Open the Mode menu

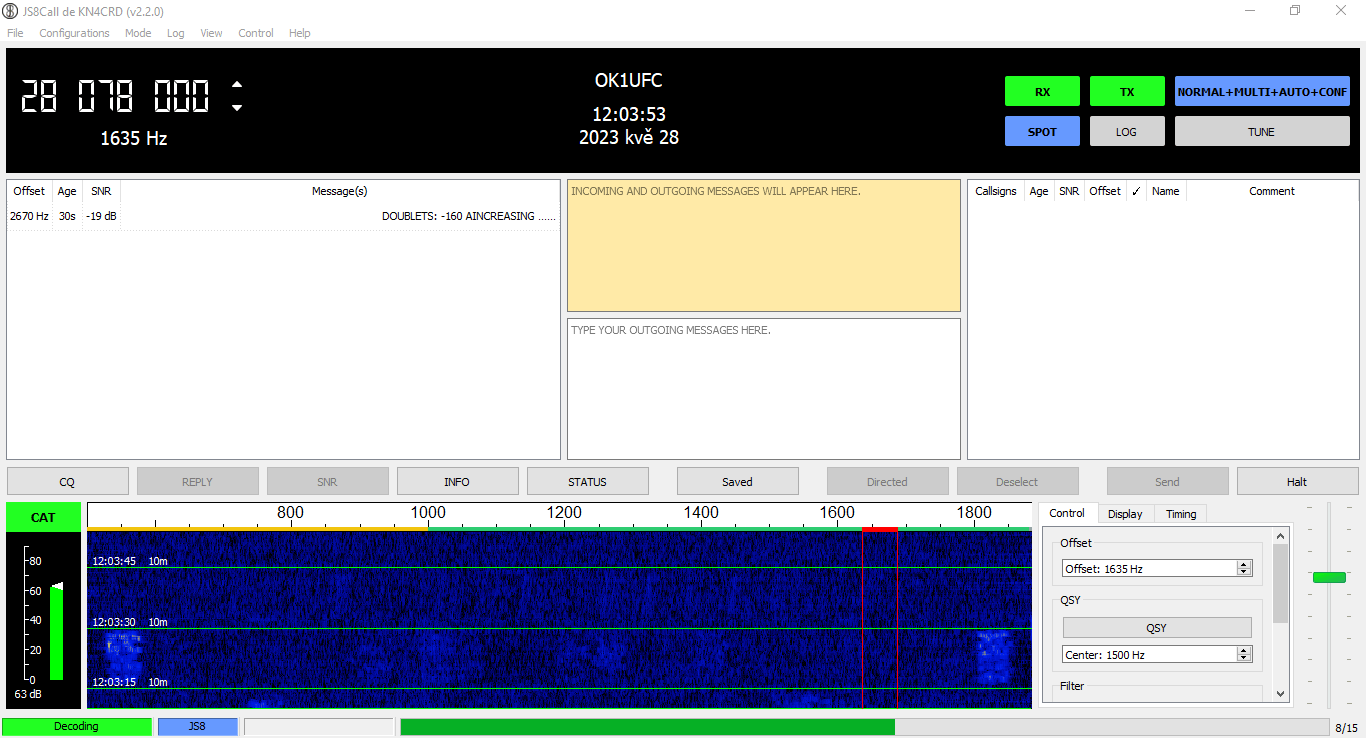click(x=138, y=33)
